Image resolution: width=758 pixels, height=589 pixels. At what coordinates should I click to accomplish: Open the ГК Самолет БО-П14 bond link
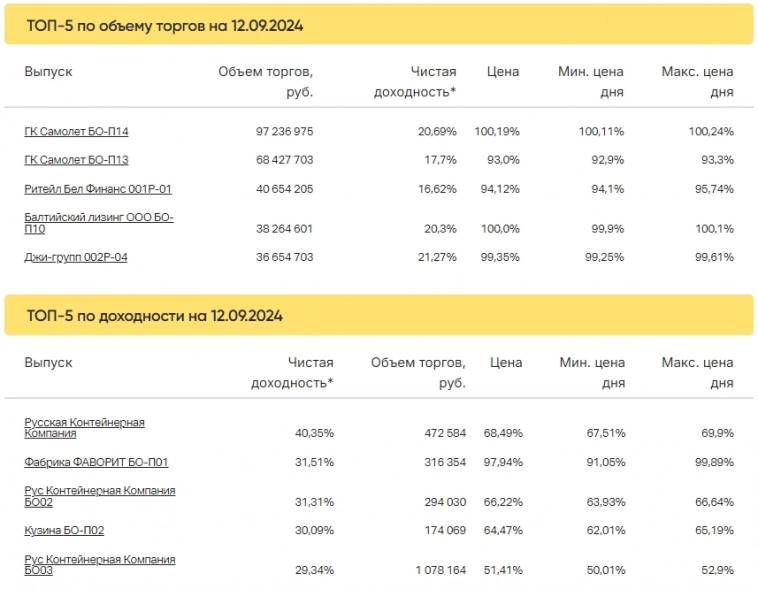(x=76, y=132)
